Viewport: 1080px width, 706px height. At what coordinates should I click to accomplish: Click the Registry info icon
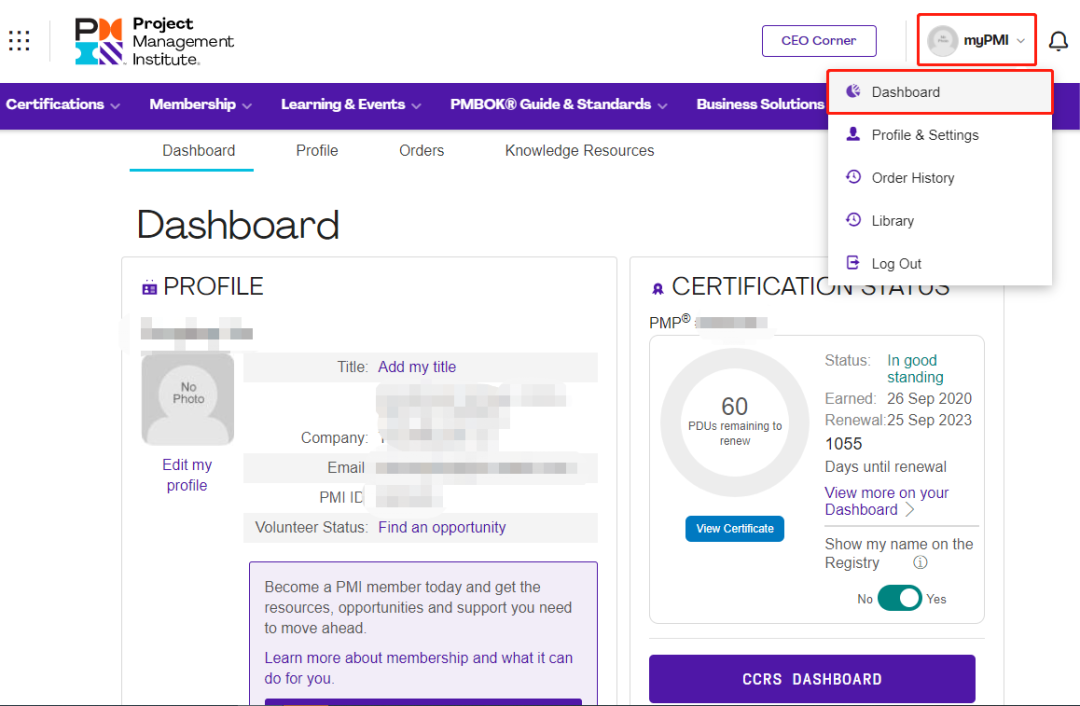click(x=920, y=562)
